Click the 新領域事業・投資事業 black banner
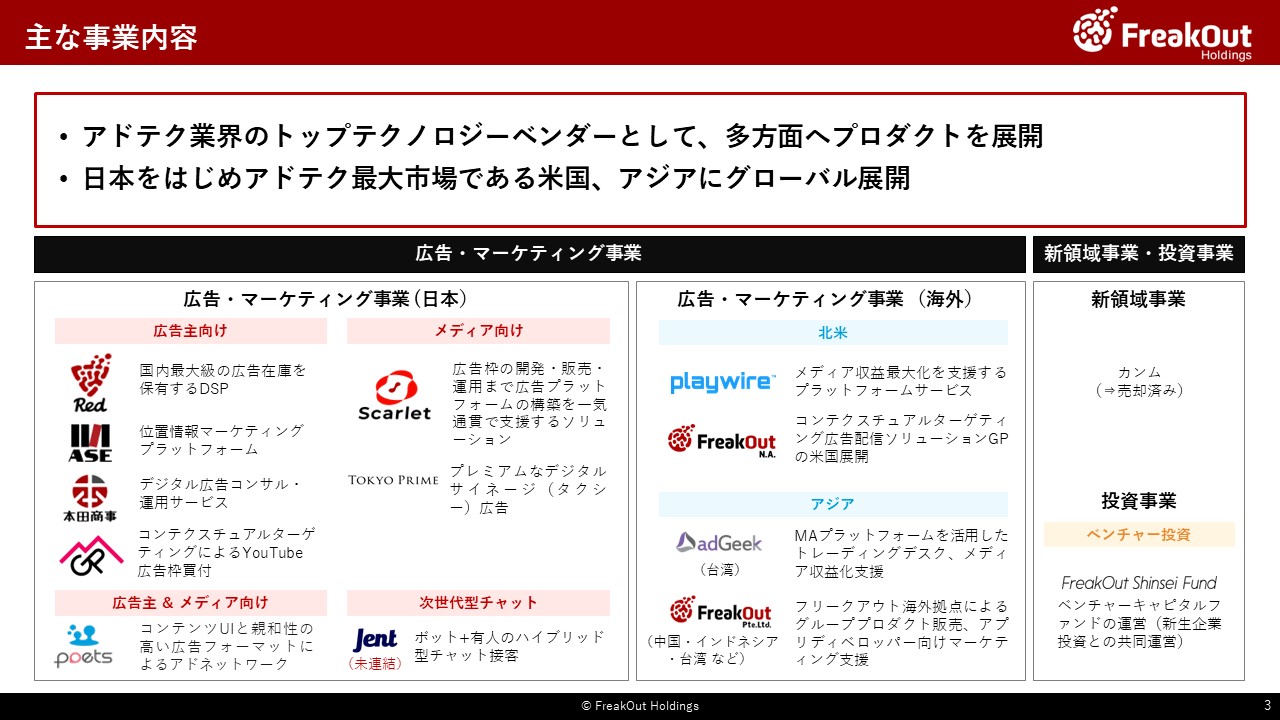Viewport: 1280px width, 720px height. click(x=1139, y=254)
